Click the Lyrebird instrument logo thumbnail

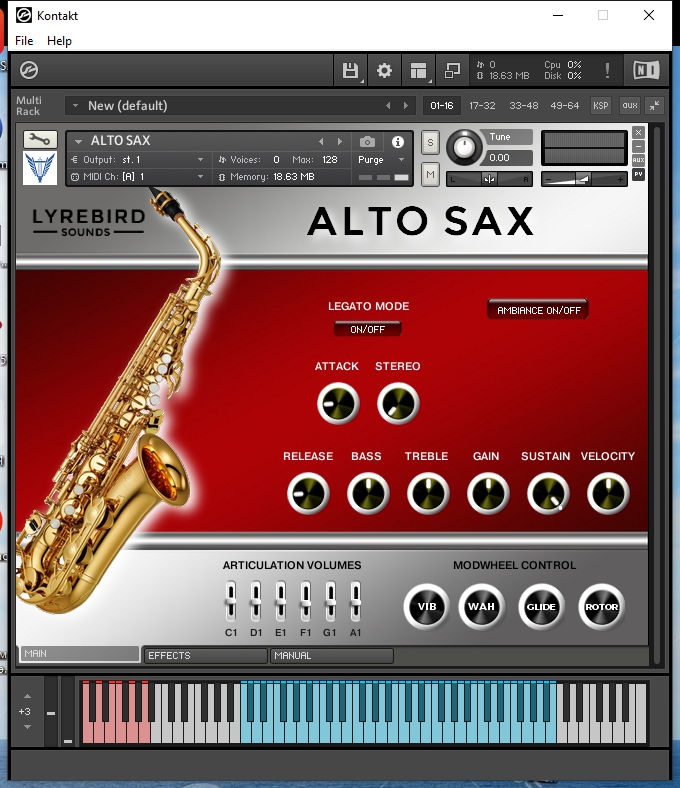click(40, 168)
